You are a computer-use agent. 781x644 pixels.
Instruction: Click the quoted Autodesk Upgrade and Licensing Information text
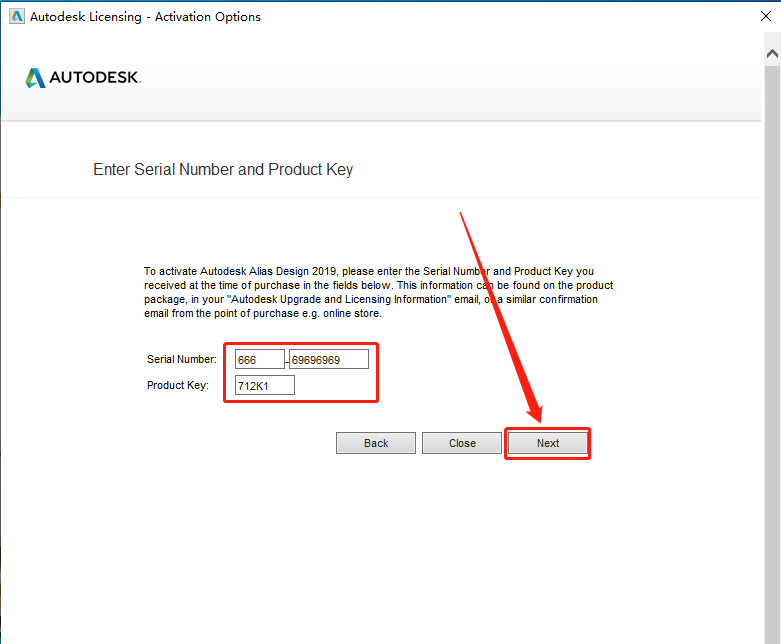(341, 299)
